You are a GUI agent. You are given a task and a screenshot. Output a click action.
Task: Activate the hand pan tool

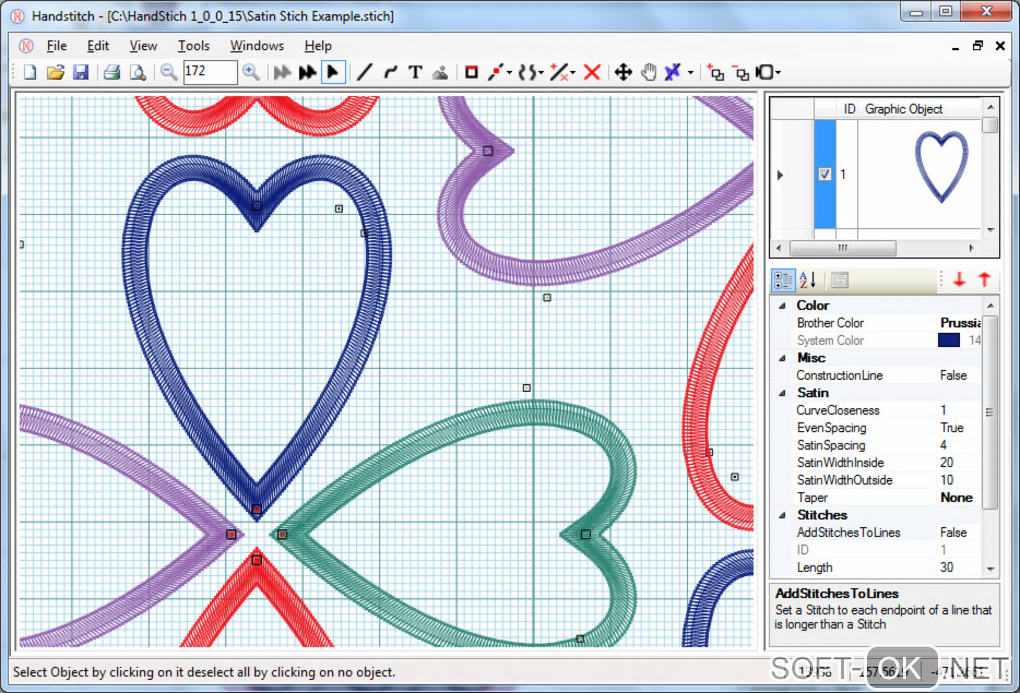click(648, 72)
